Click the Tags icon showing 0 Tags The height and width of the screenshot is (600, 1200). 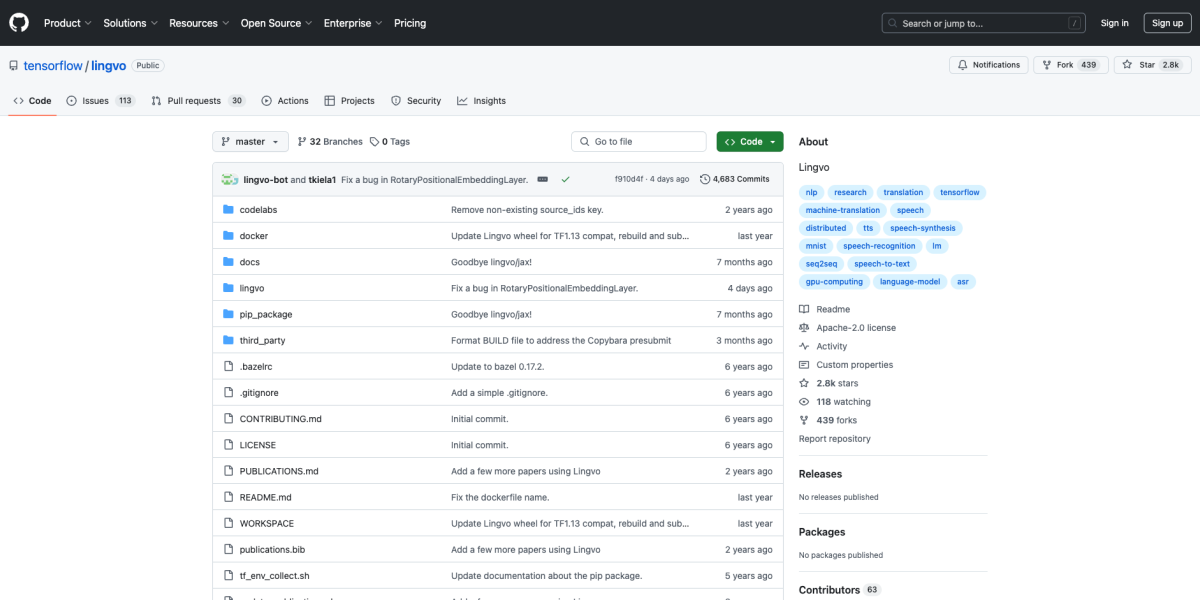pyautogui.click(x=374, y=142)
